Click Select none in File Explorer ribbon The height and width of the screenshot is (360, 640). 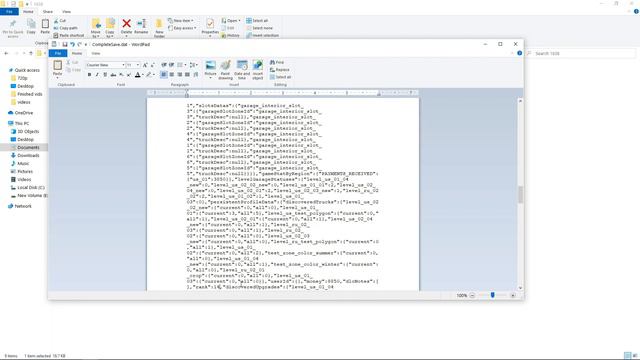coord(260,28)
